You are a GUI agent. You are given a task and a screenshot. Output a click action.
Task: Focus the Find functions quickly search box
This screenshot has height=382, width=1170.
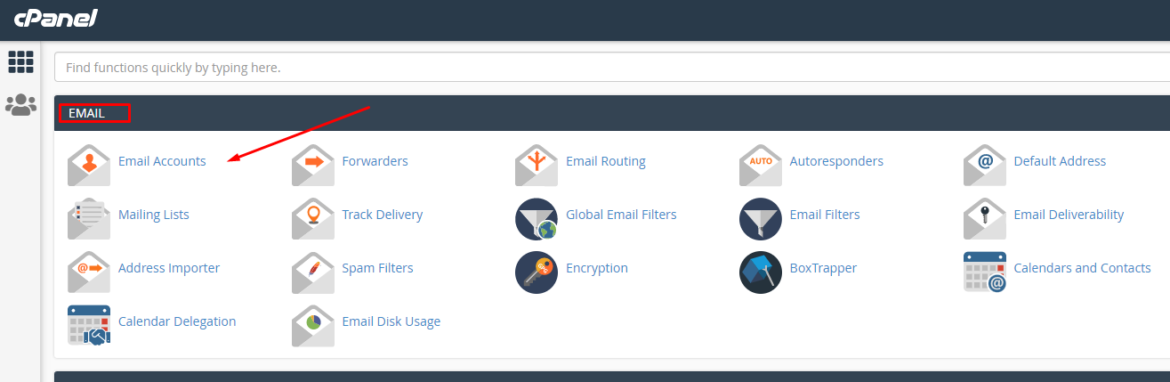pyautogui.click(x=612, y=67)
